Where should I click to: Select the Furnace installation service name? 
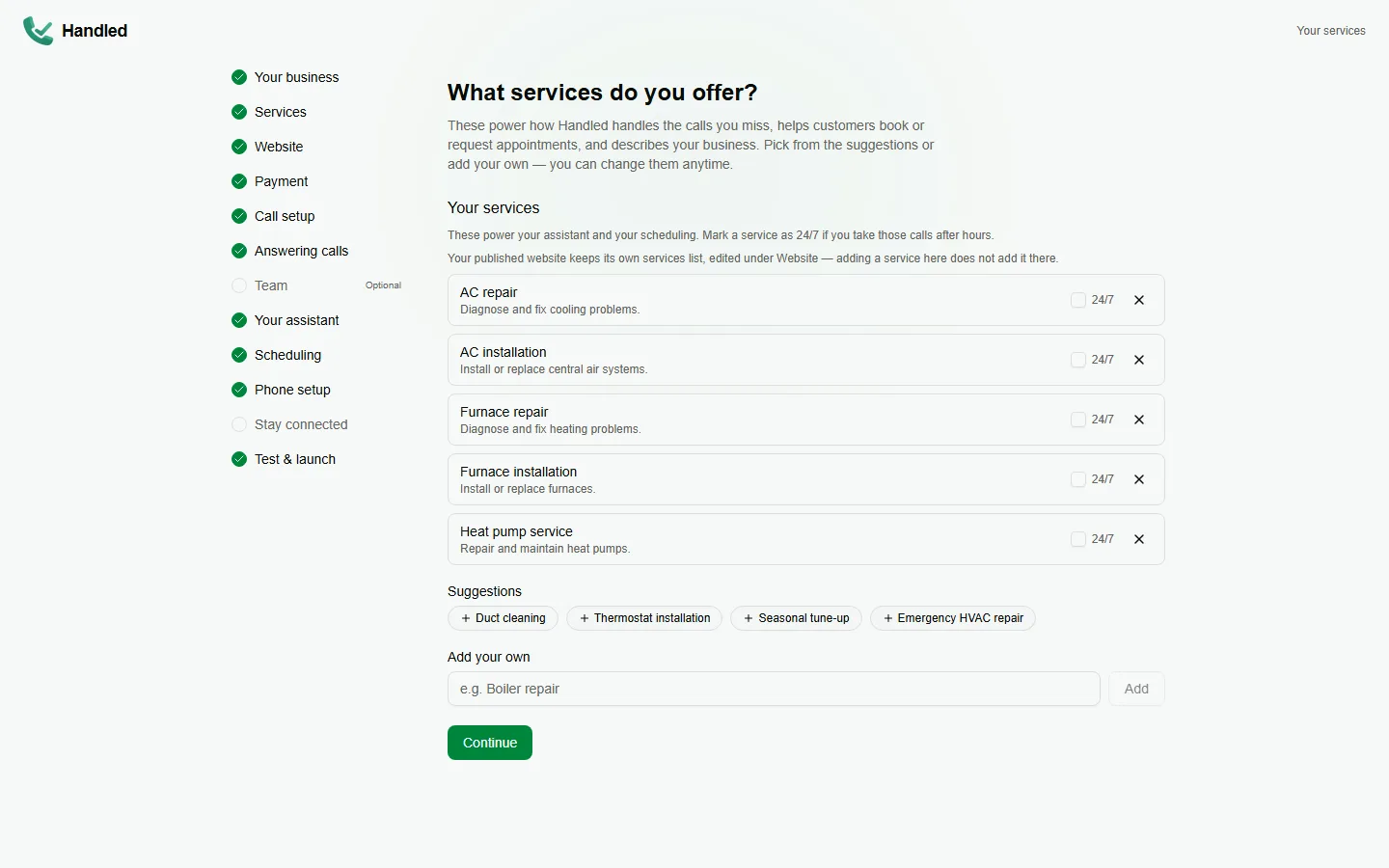point(518,472)
